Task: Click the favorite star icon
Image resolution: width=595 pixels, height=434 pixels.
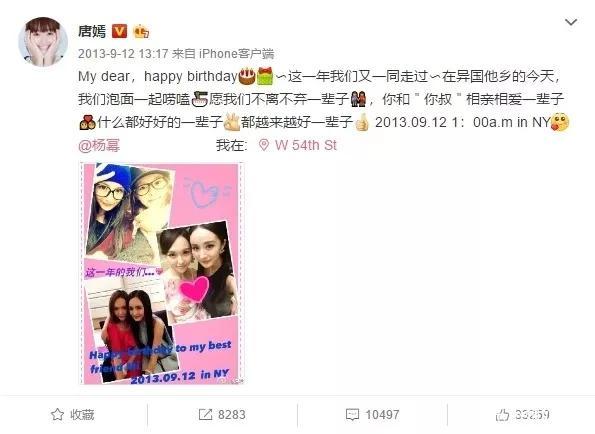Action: [57, 414]
